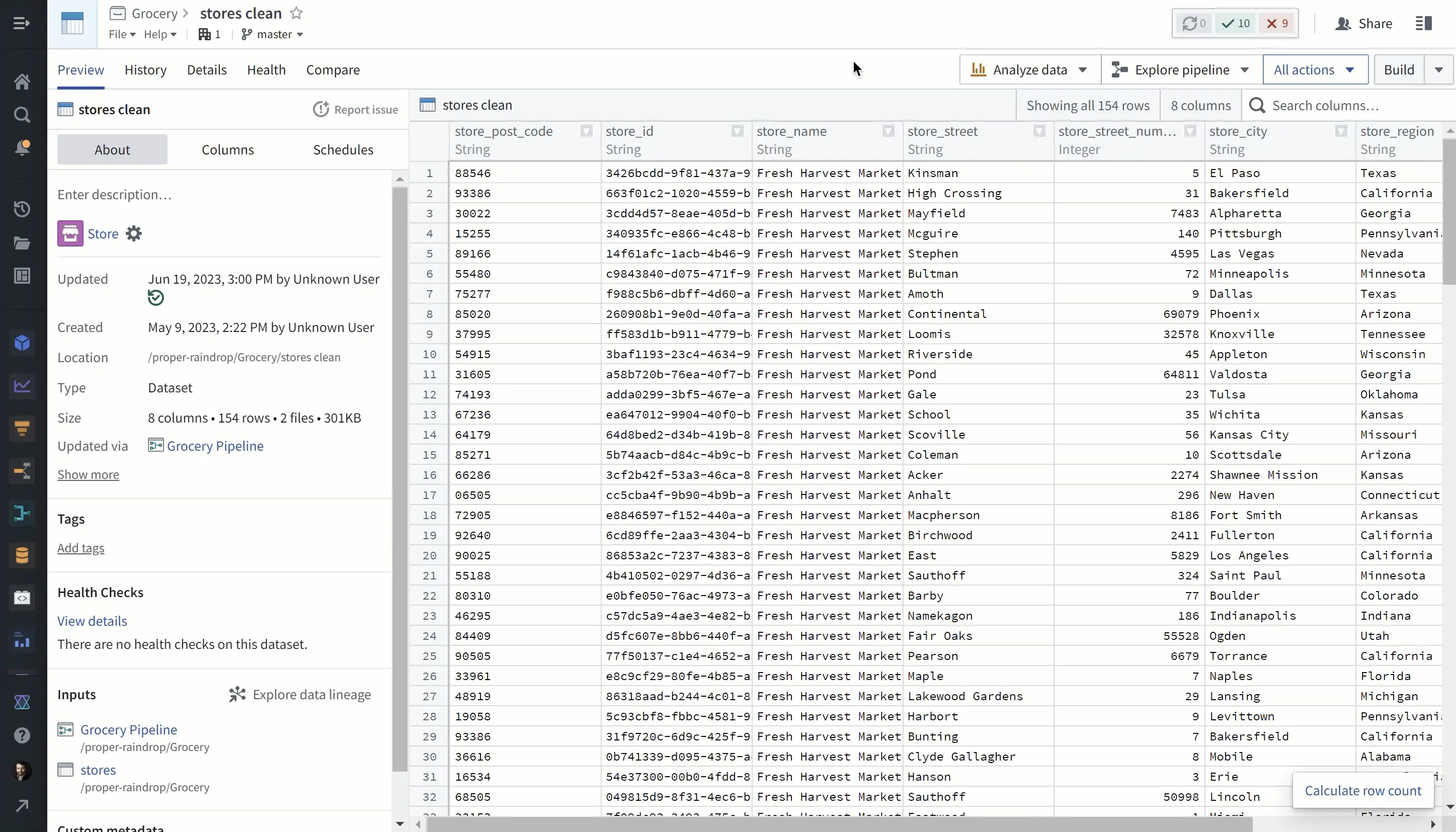Open the Files folder icon in sidebar
This screenshot has width=1456, height=832.
[22, 243]
